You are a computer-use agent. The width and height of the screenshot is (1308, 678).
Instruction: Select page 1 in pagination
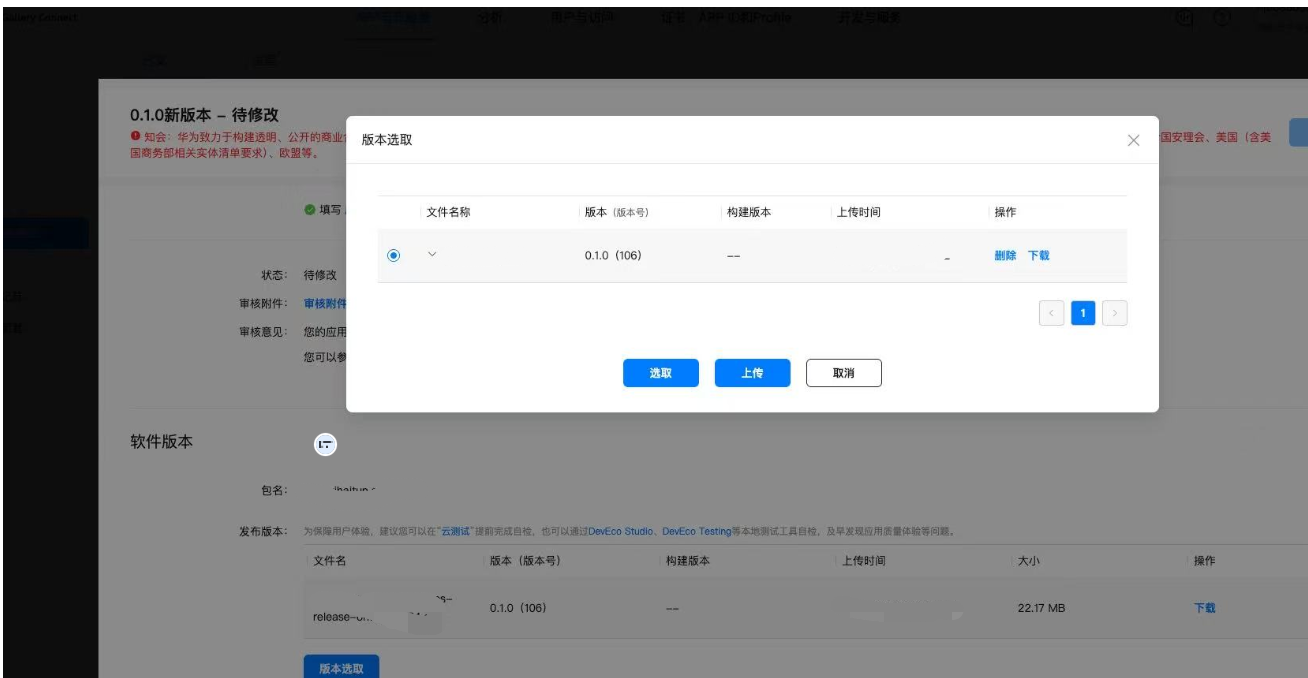coord(1083,314)
